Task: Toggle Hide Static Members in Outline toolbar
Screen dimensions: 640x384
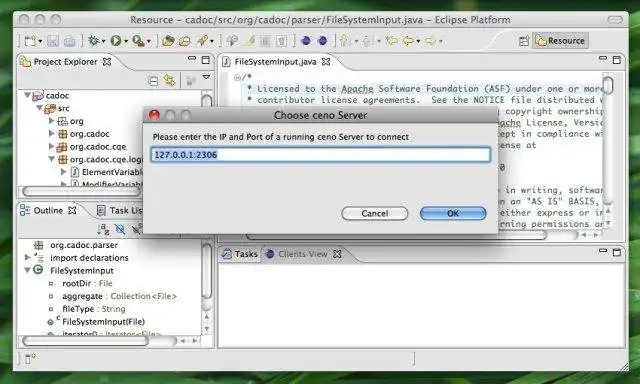Action: [137, 229]
